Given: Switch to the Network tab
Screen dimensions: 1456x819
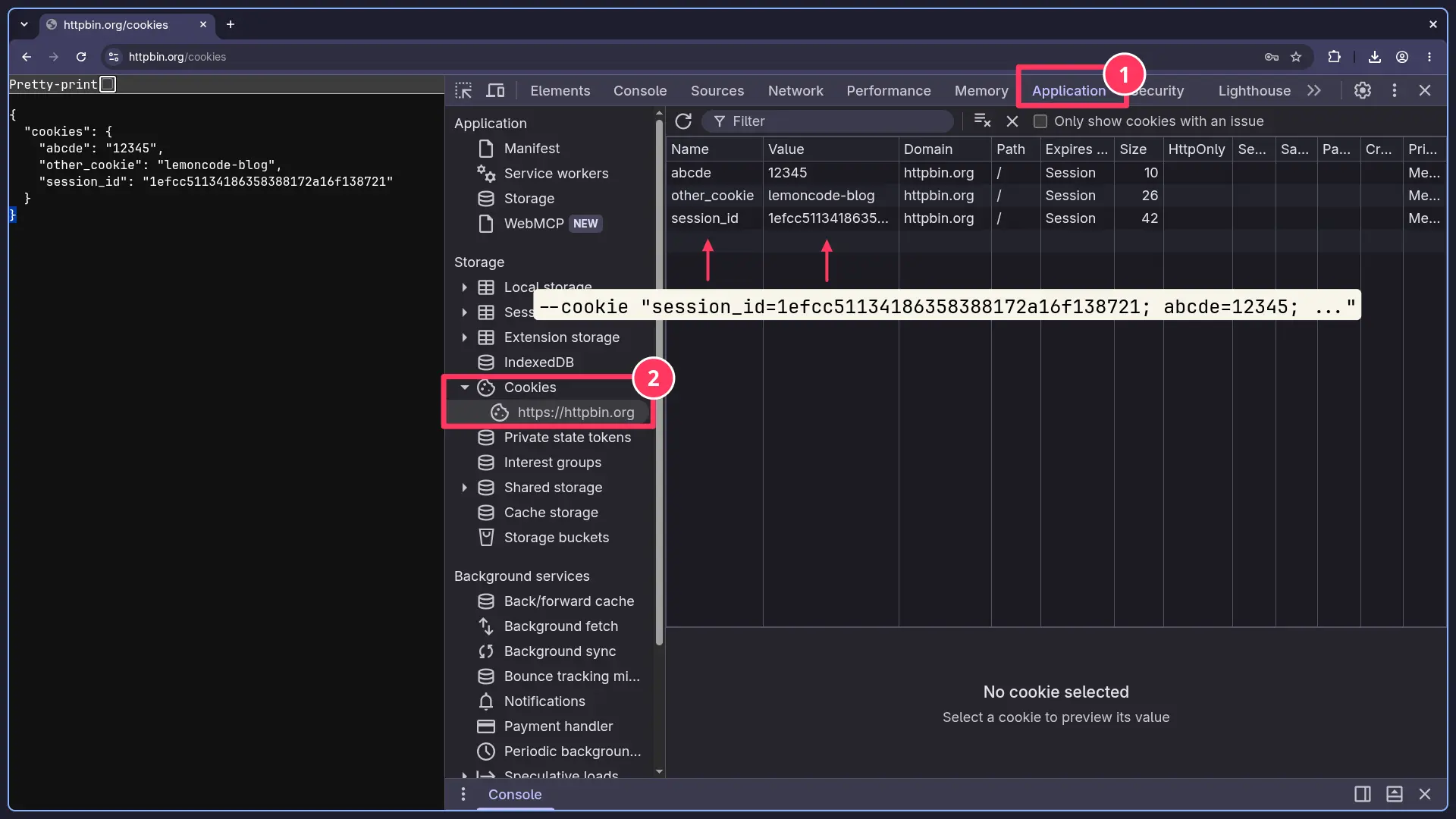Looking at the screenshot, I should pyautogui.click(x=795, y=90).
